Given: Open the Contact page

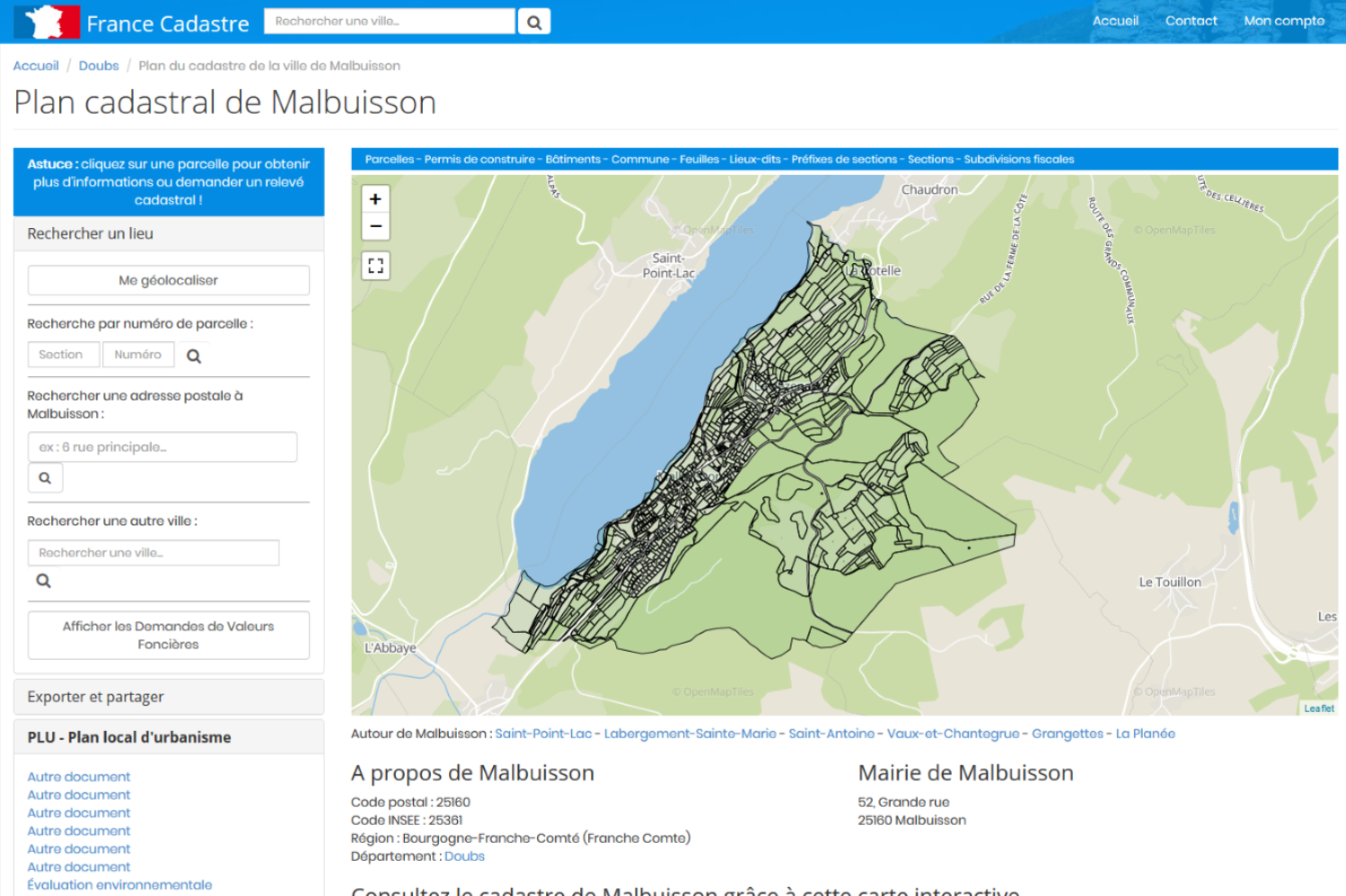Looking at the screenshot, I should pyautogui.click(x=1191, y=20).
